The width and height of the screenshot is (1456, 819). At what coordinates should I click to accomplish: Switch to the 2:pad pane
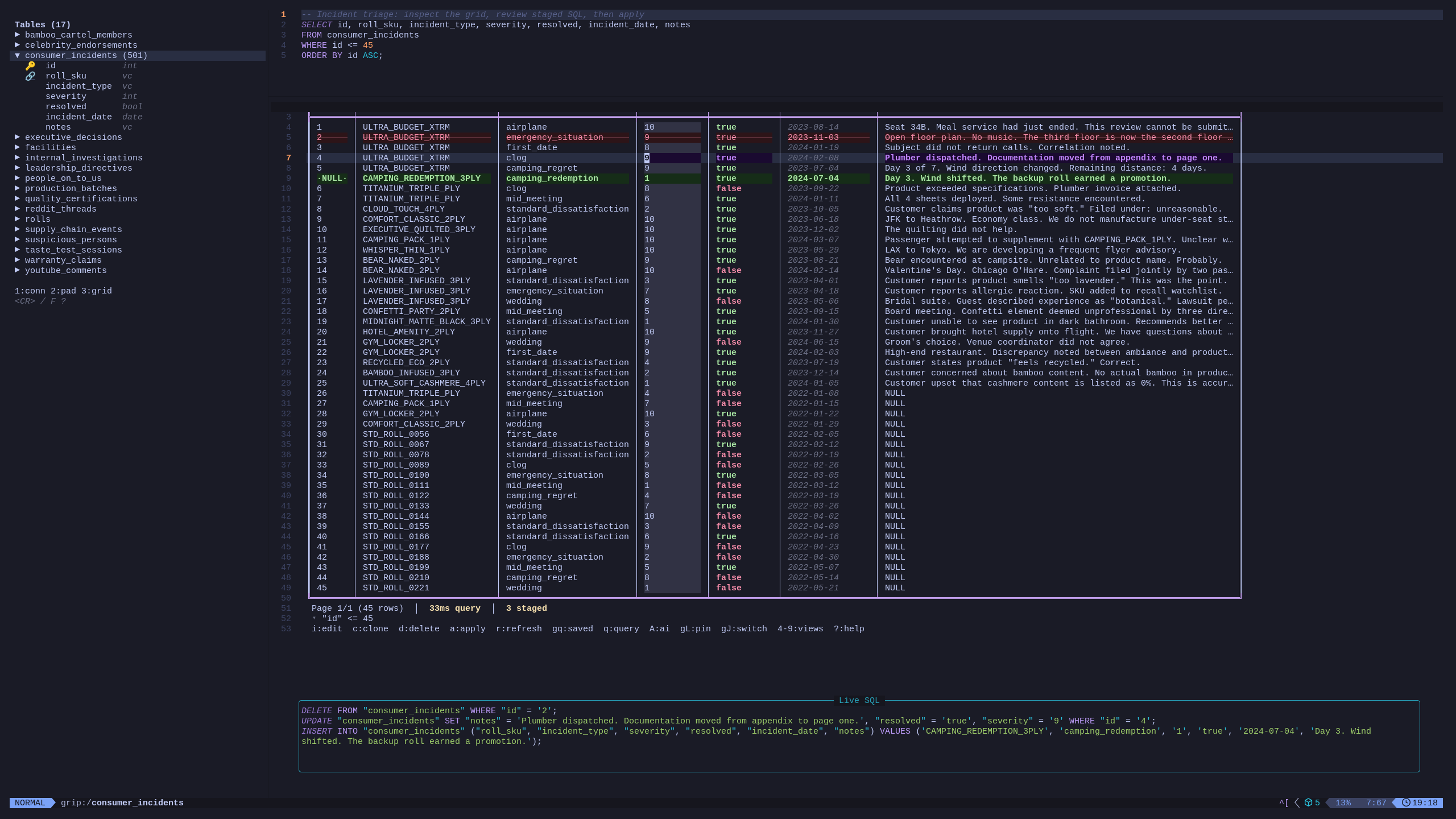coord(63,291)
